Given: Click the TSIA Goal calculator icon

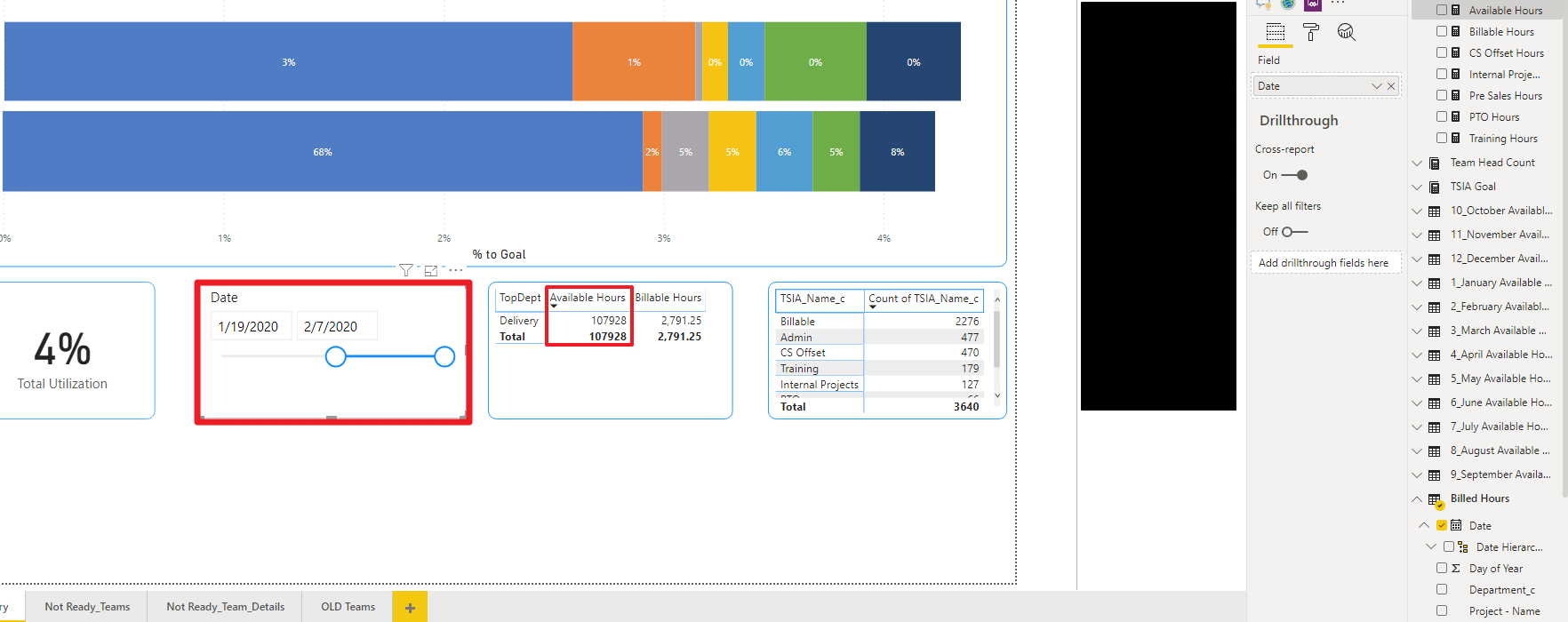Looking at the screenshot, I should [x=1434, y=187].
